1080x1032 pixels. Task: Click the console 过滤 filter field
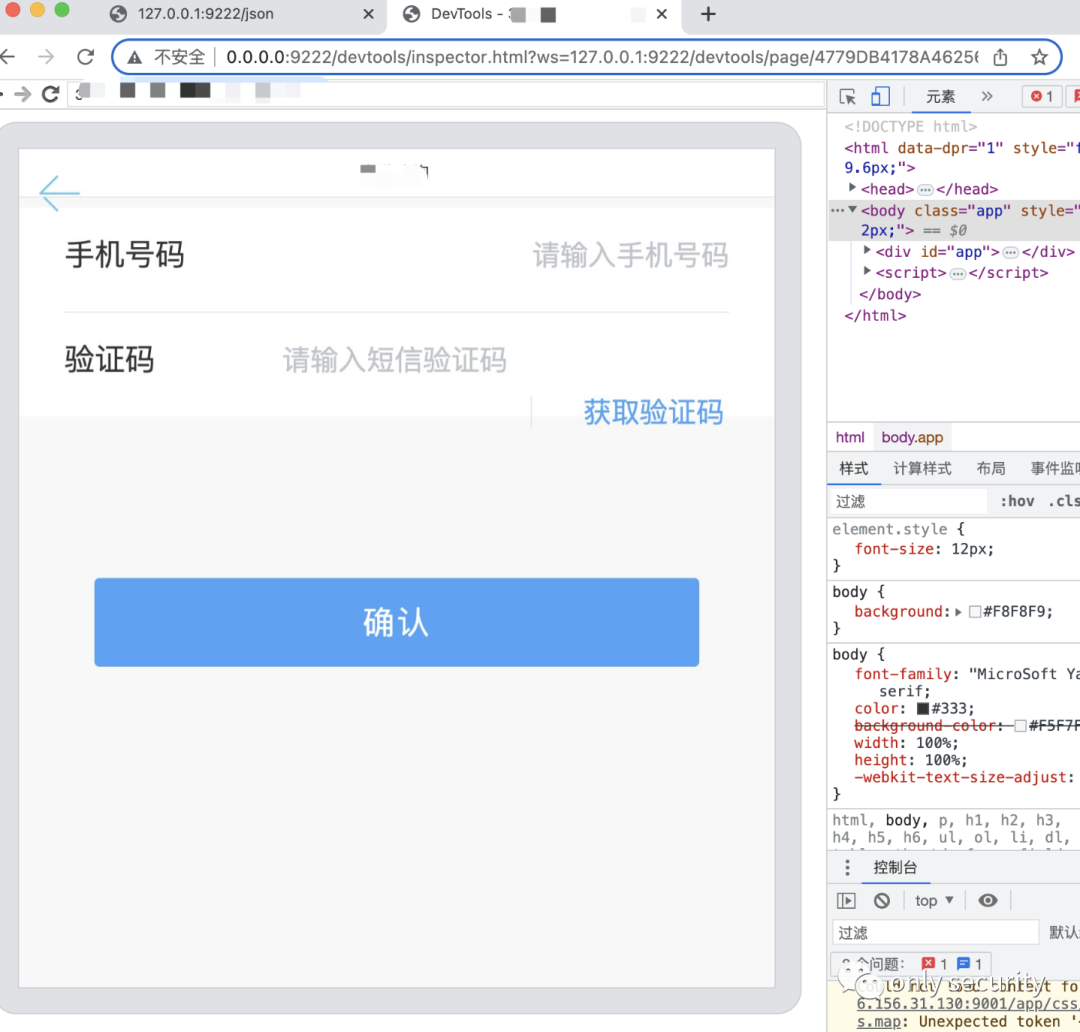(x=935, y=933)
